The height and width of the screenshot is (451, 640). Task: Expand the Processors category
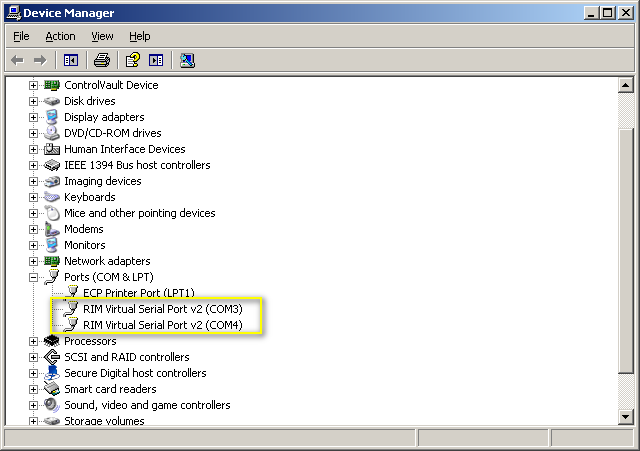33,341
